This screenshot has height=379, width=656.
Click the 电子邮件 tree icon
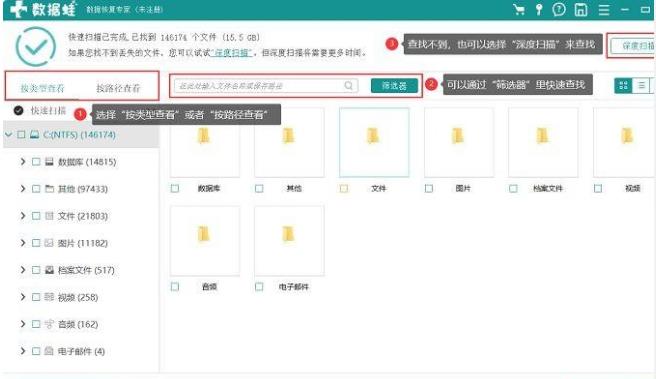[49, 351]
